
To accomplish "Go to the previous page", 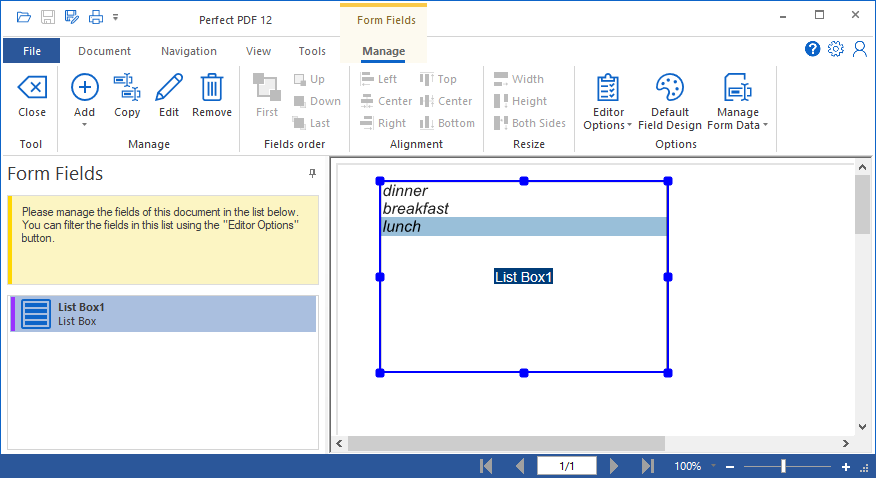I will click(x=520, y=466).
